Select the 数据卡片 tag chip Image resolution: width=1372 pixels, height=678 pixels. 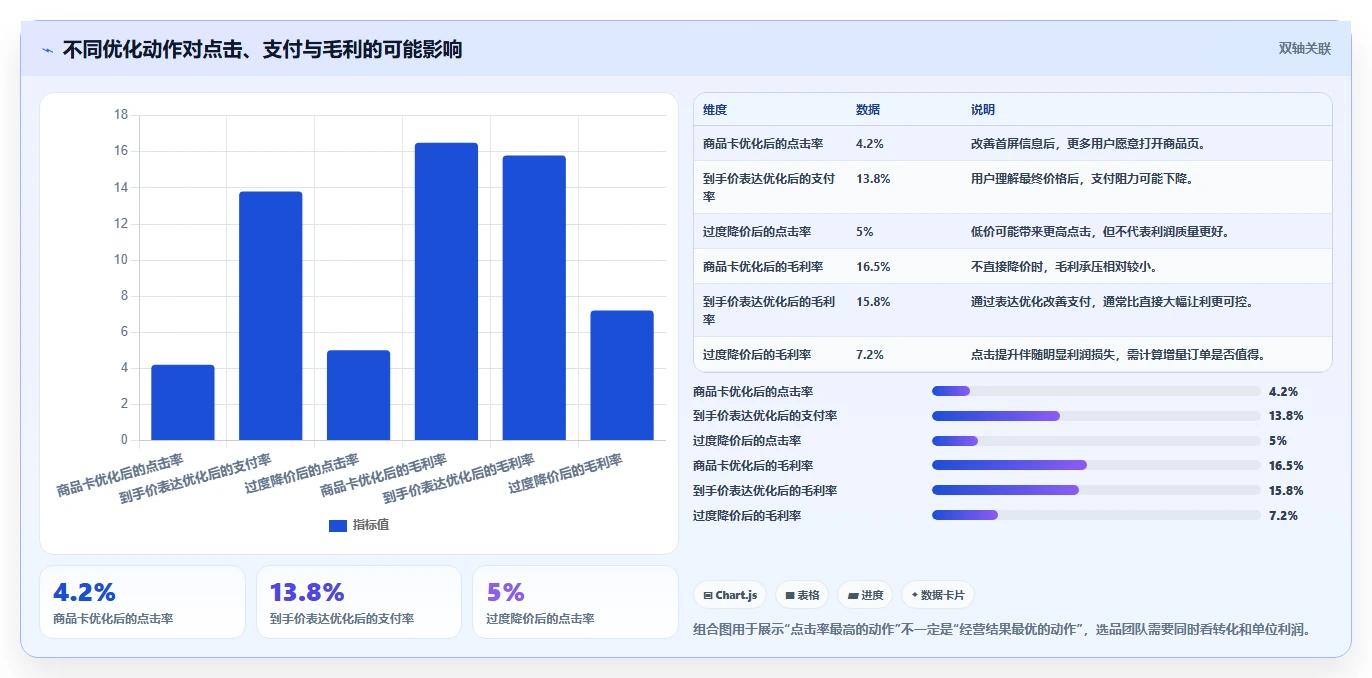coord(937,595)
